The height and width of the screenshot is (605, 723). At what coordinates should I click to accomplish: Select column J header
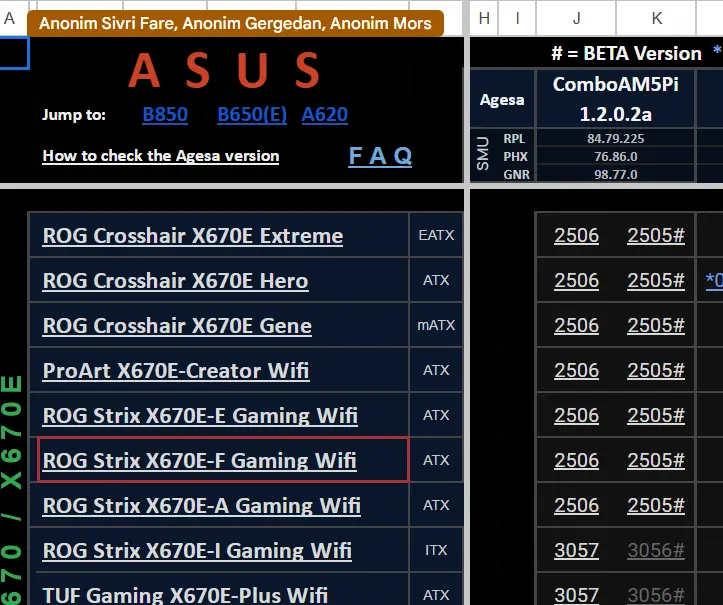[x=576, y=18]
